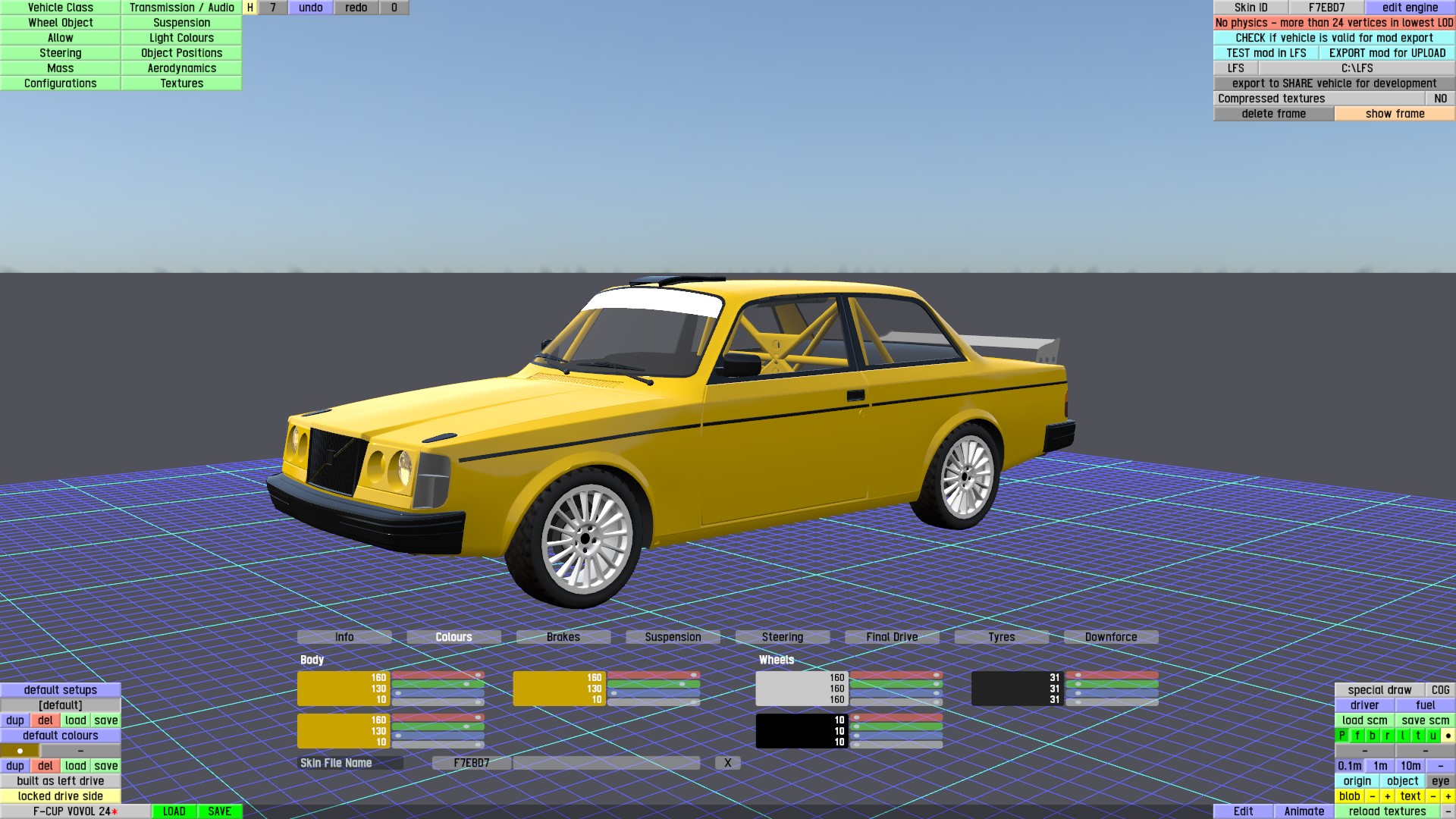The width and height of the screenshot is (1456, 819).
Task: Click EXPORT mod for UPLOAD
Action: (x=1387, y=53)
